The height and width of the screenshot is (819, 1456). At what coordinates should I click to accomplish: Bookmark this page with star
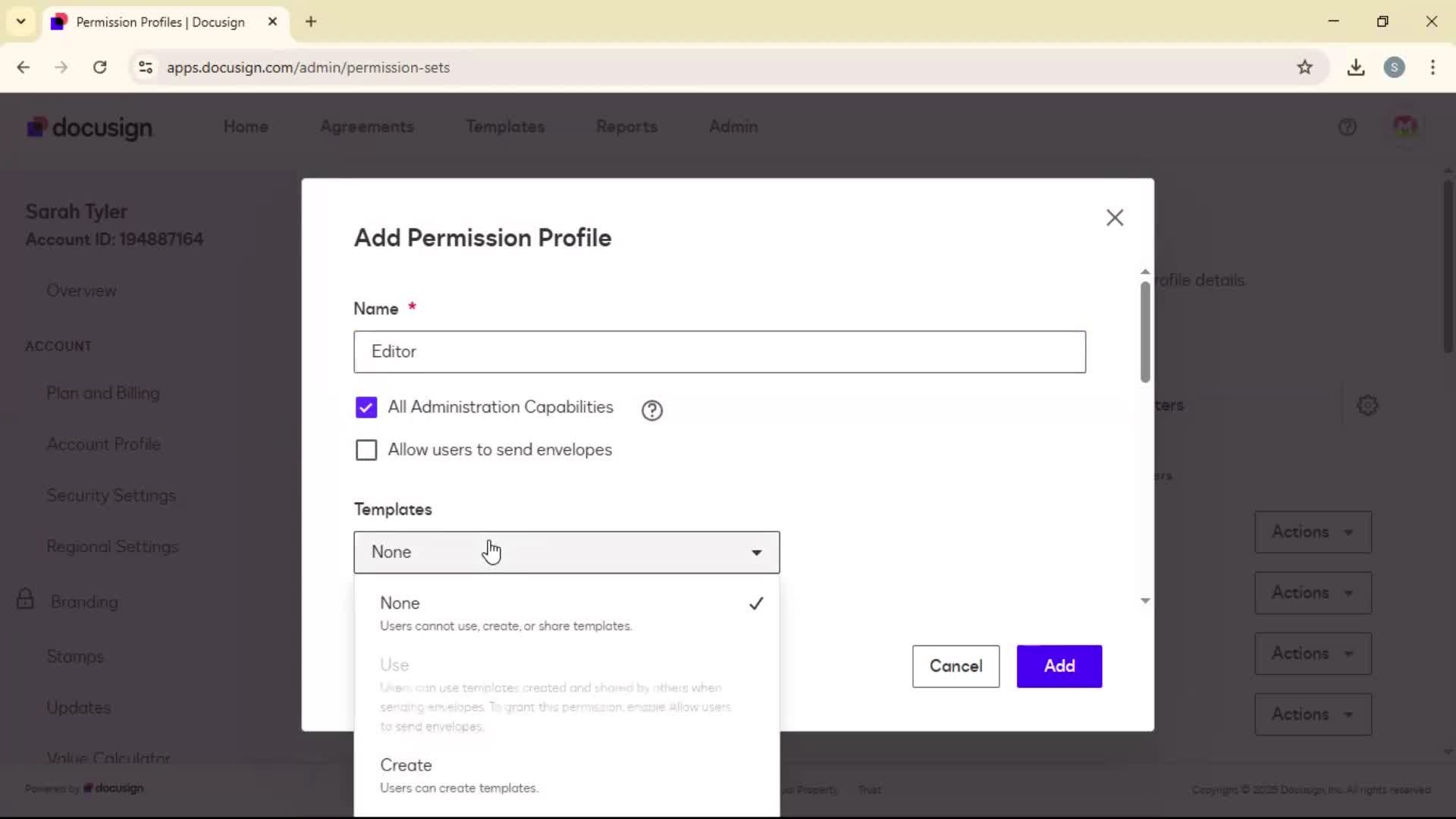[x=1304, y=67]
